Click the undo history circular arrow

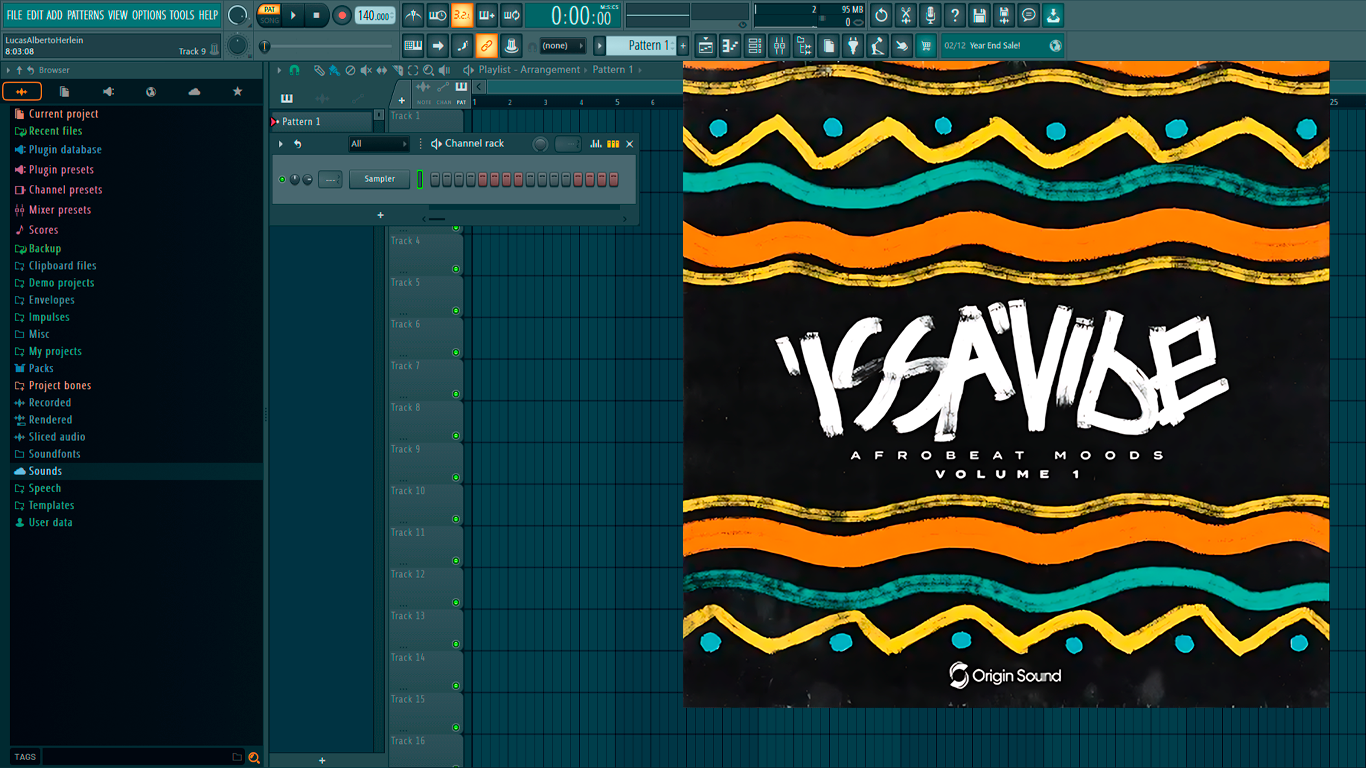[x=881, y=15]
